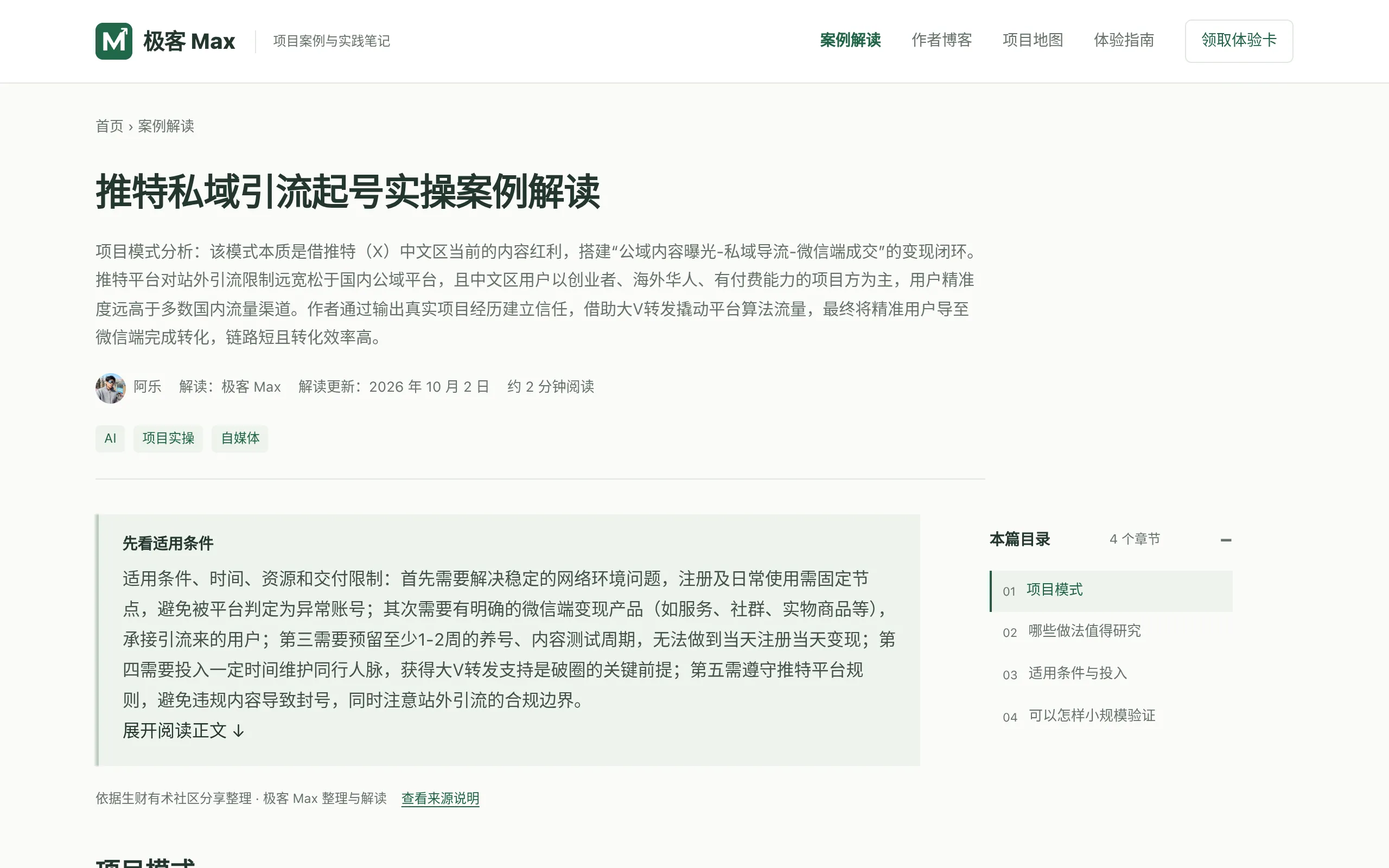
Task: Go to 首页 in the breadcrumb
Action: point(109,126)
